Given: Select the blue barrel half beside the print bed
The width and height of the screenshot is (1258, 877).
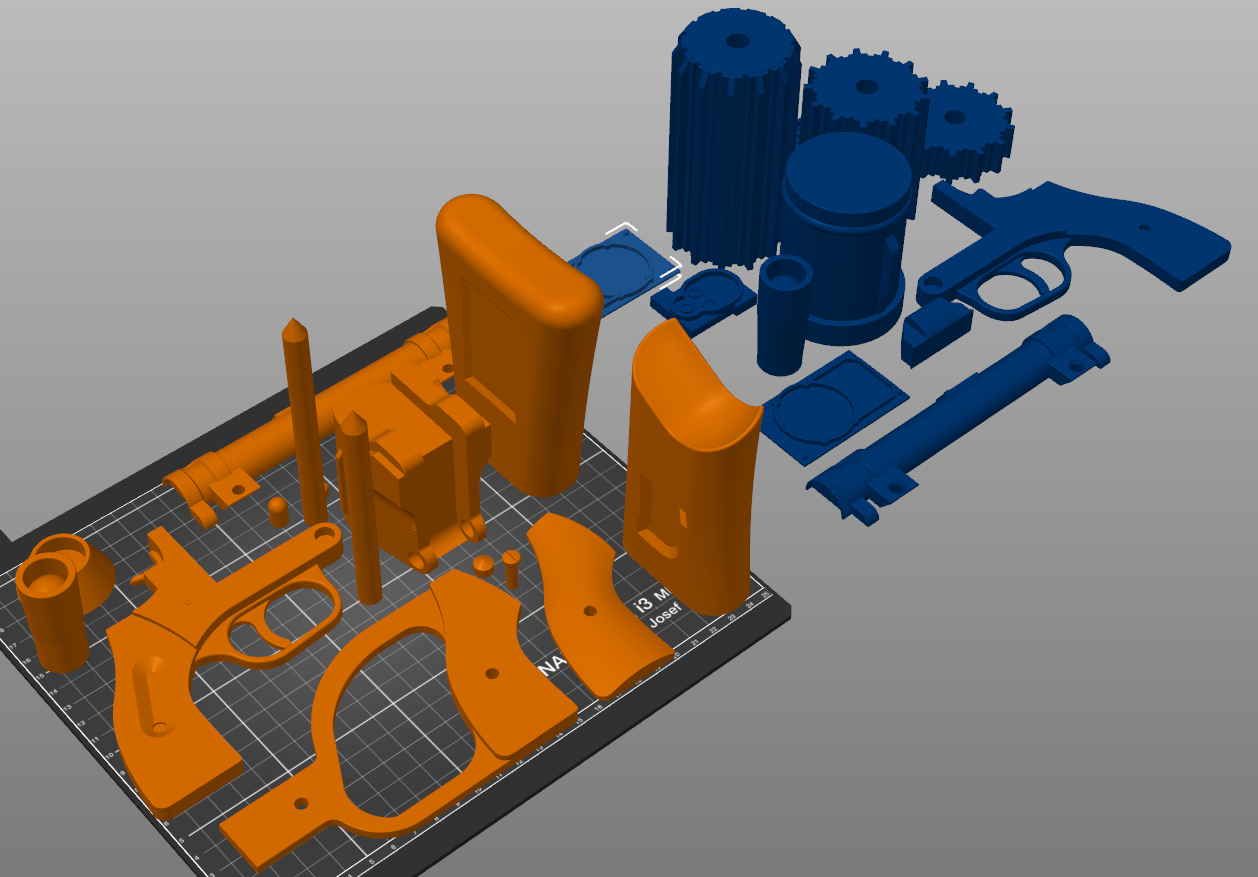Looking at the screenshot, I should click(955, 420).
